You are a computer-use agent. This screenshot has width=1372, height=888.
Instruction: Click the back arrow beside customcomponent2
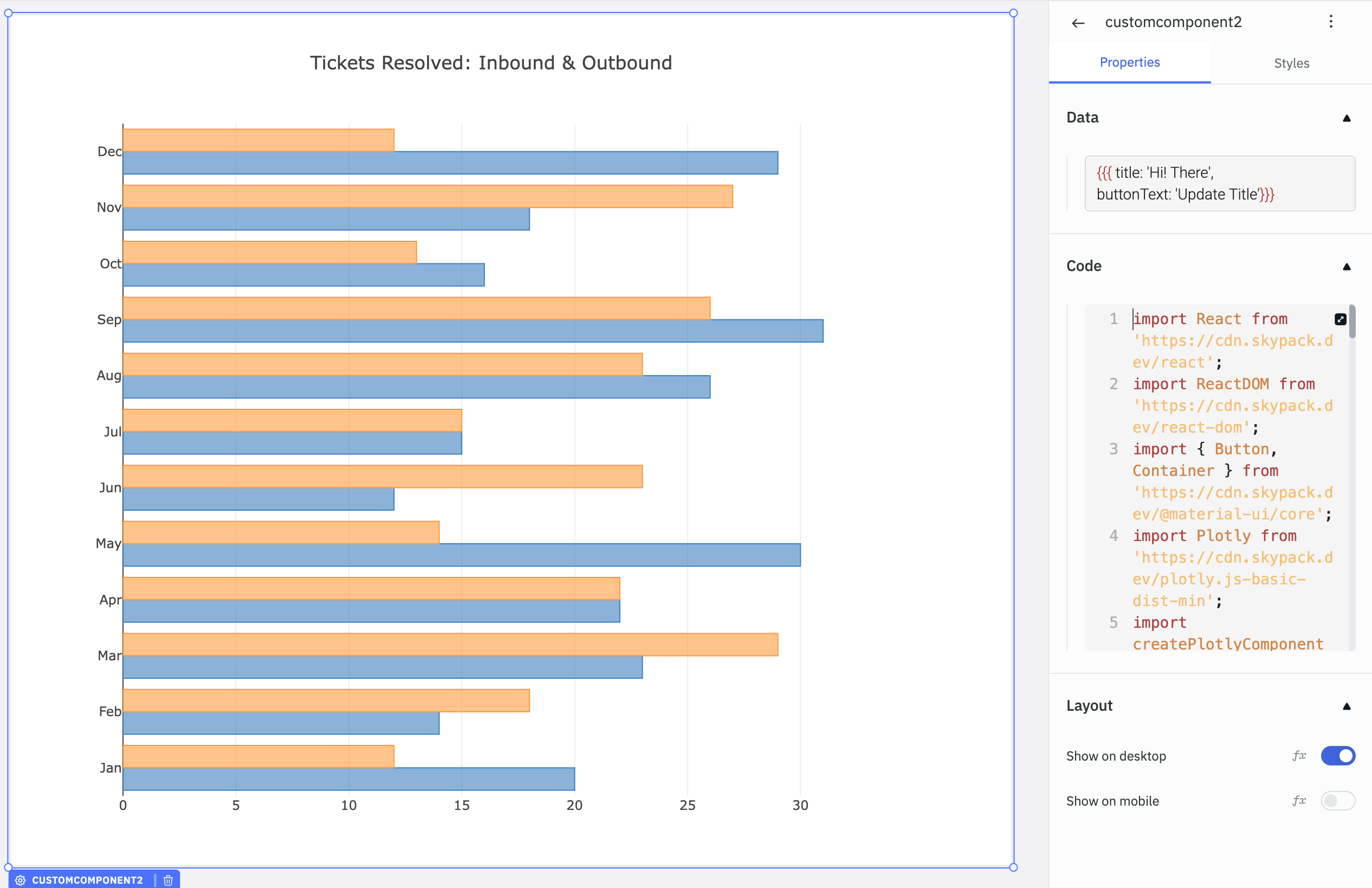[x=1078, y=23]
